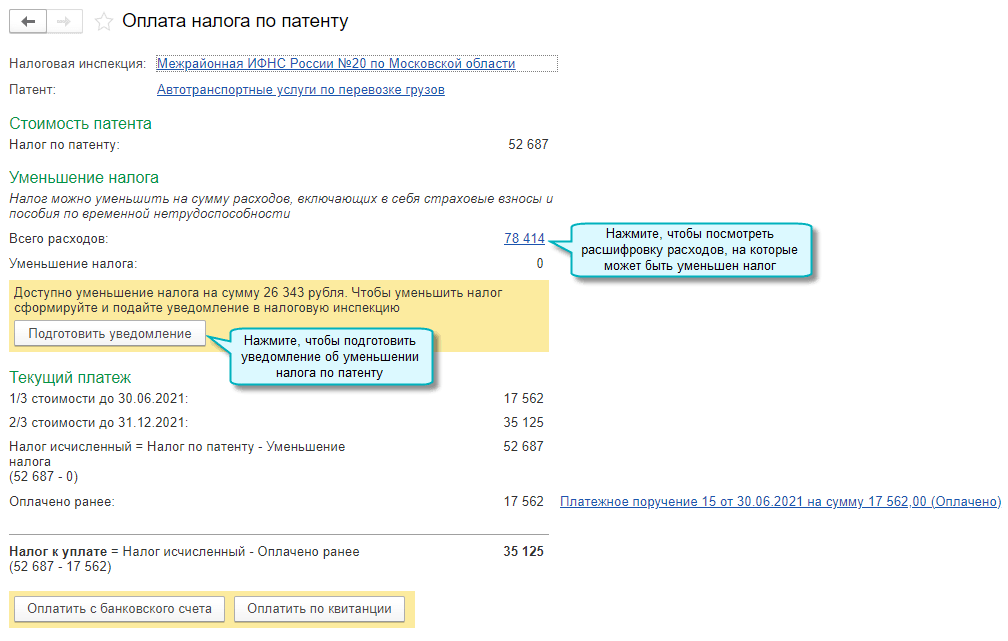Click the Уменьшение налога section heading

click(x=84, y=178)
